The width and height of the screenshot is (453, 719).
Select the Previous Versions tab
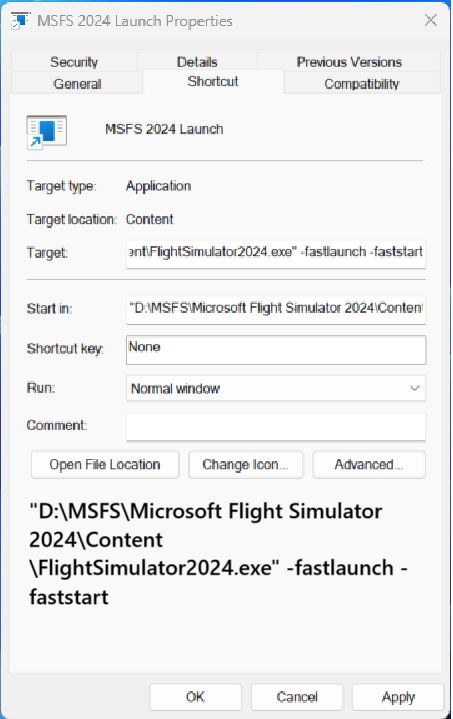(x=349, y=61)
